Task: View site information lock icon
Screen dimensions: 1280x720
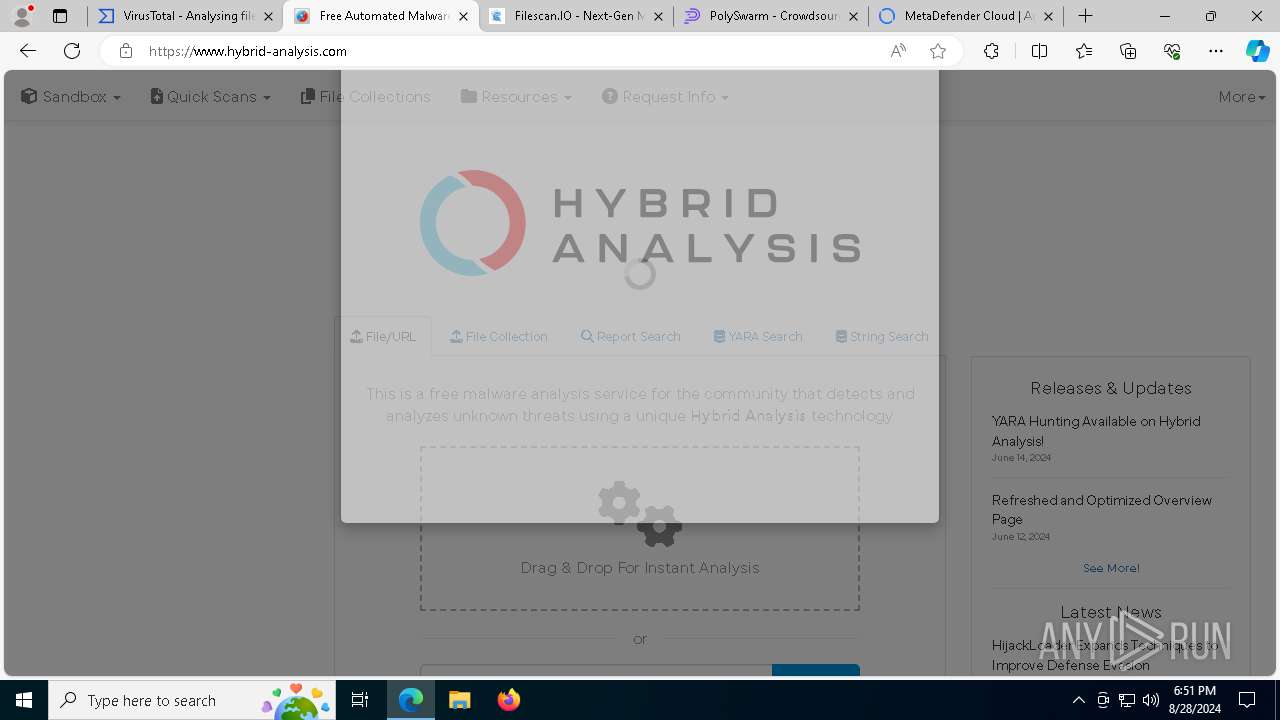Action: [x=125, y=51]
